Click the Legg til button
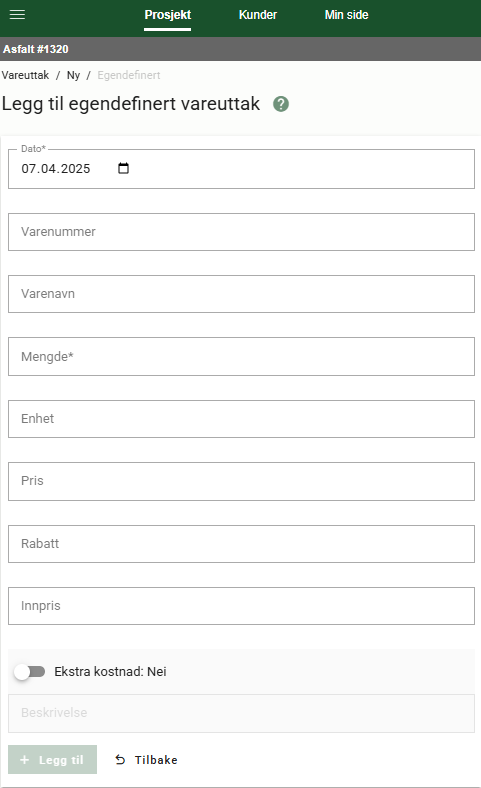Image resolution: width=481 pixels, height=788 pixels. pyautogui.click(x=52, y=759)
